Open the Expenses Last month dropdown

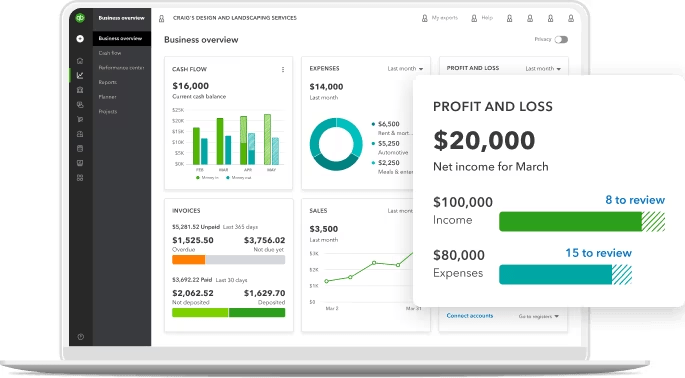click(405, 69)
